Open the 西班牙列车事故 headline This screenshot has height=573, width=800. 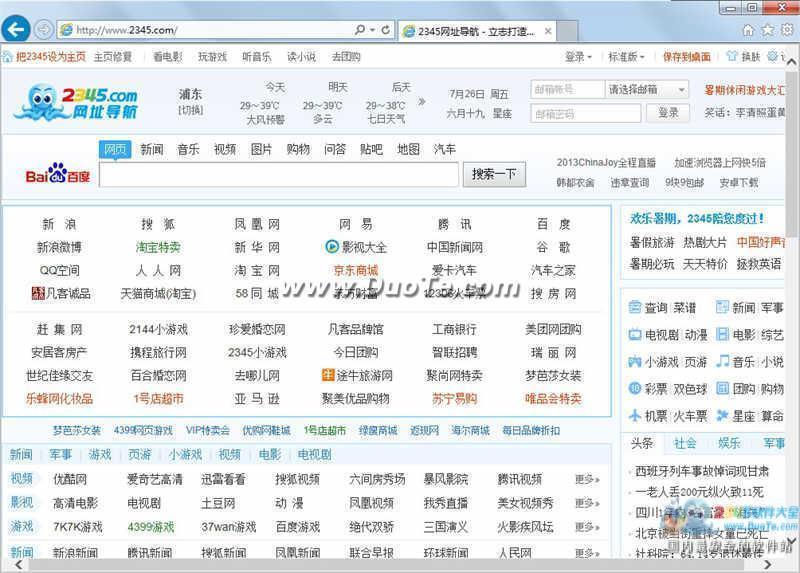[702, 471]
